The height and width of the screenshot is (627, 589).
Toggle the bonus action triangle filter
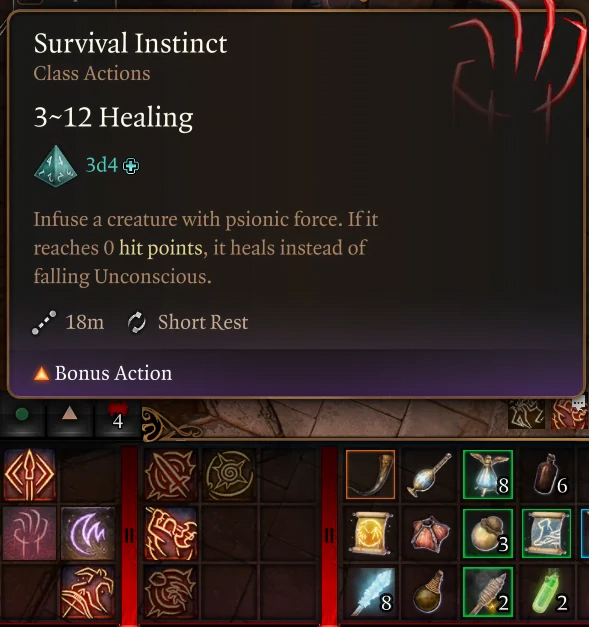(x=70, y=415)
